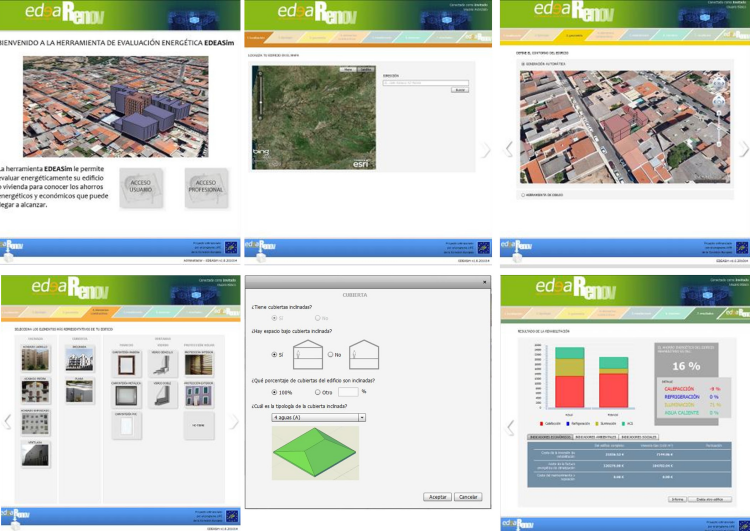Choose the Inclinada roof option
The width and height of the screenshot is (750, 531).
point(79,360)
